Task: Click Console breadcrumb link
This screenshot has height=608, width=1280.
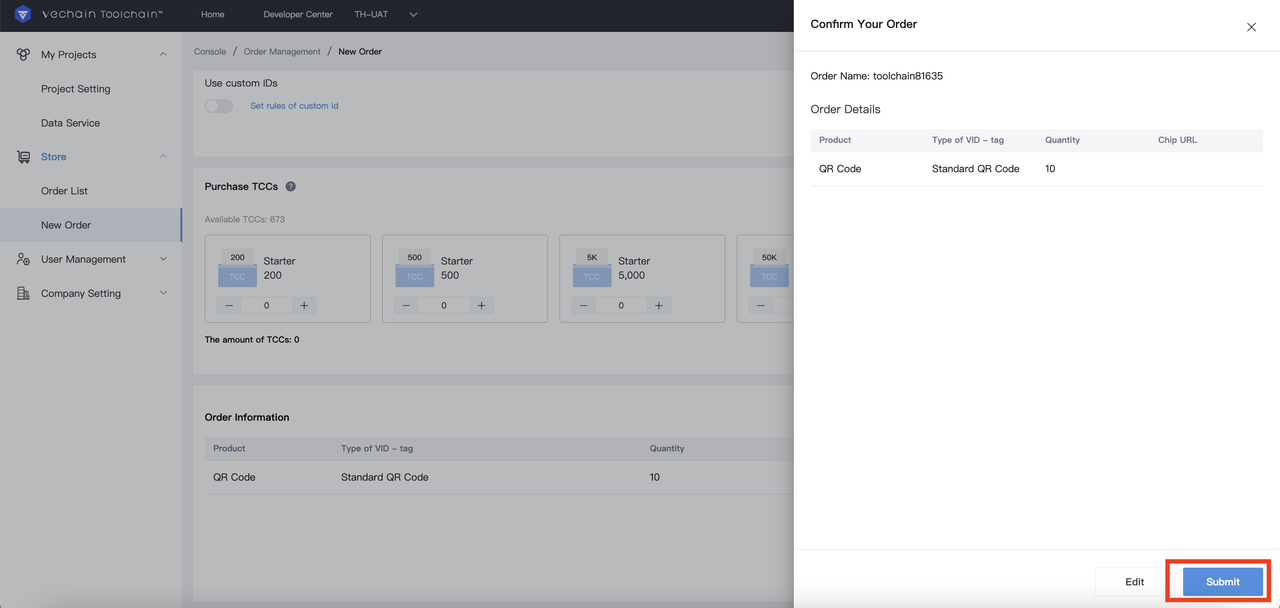Action: (x=210, y=51)
